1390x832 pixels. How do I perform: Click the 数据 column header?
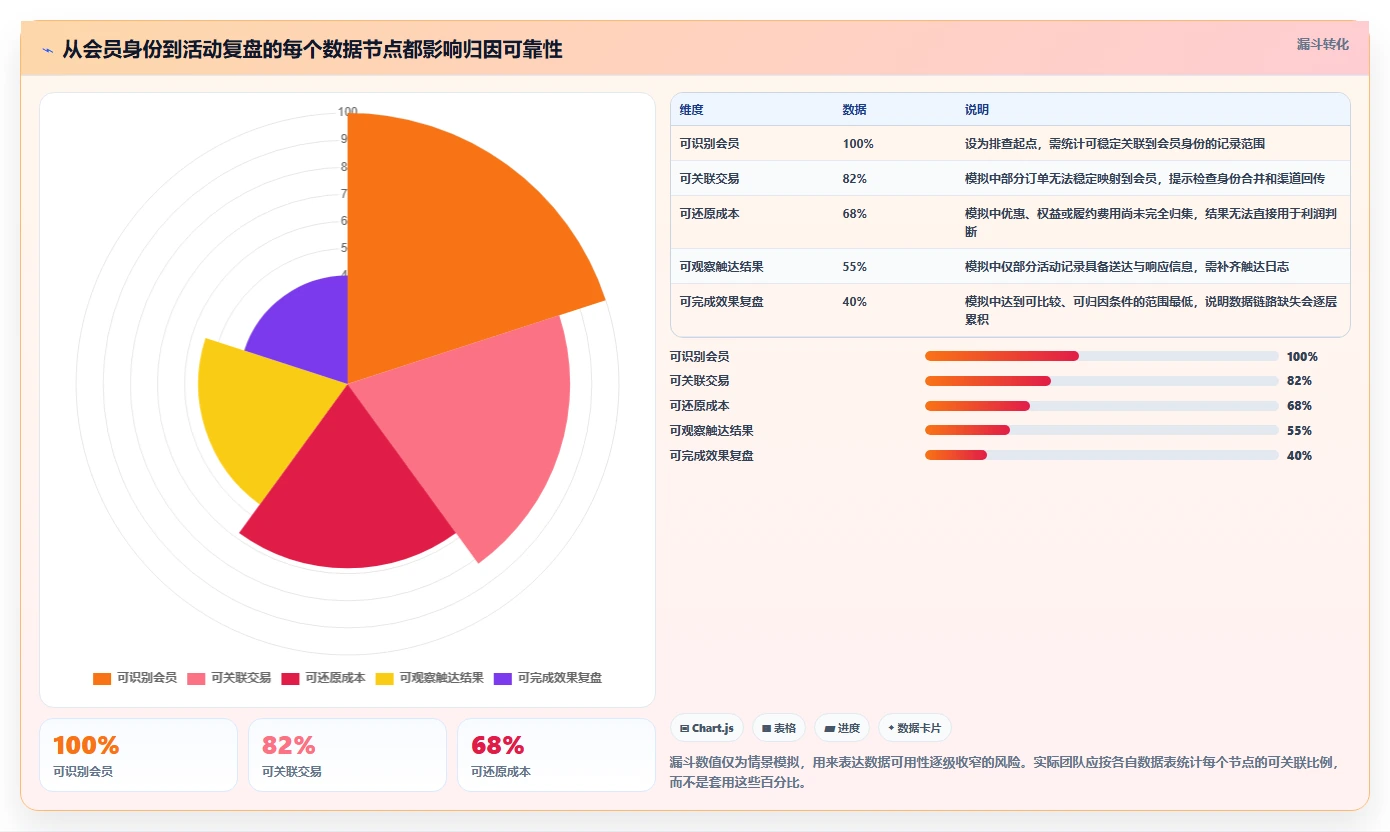(x=855, y=110)
